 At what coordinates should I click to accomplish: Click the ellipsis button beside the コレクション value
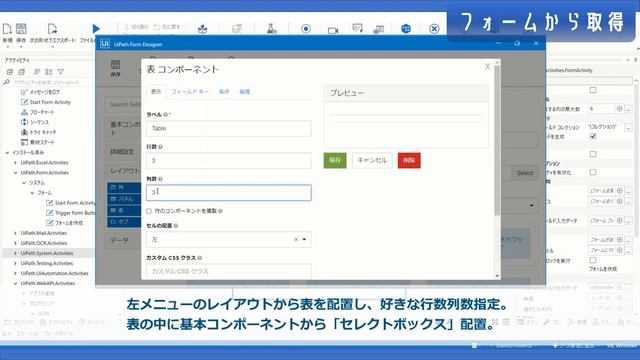point(629,128)
